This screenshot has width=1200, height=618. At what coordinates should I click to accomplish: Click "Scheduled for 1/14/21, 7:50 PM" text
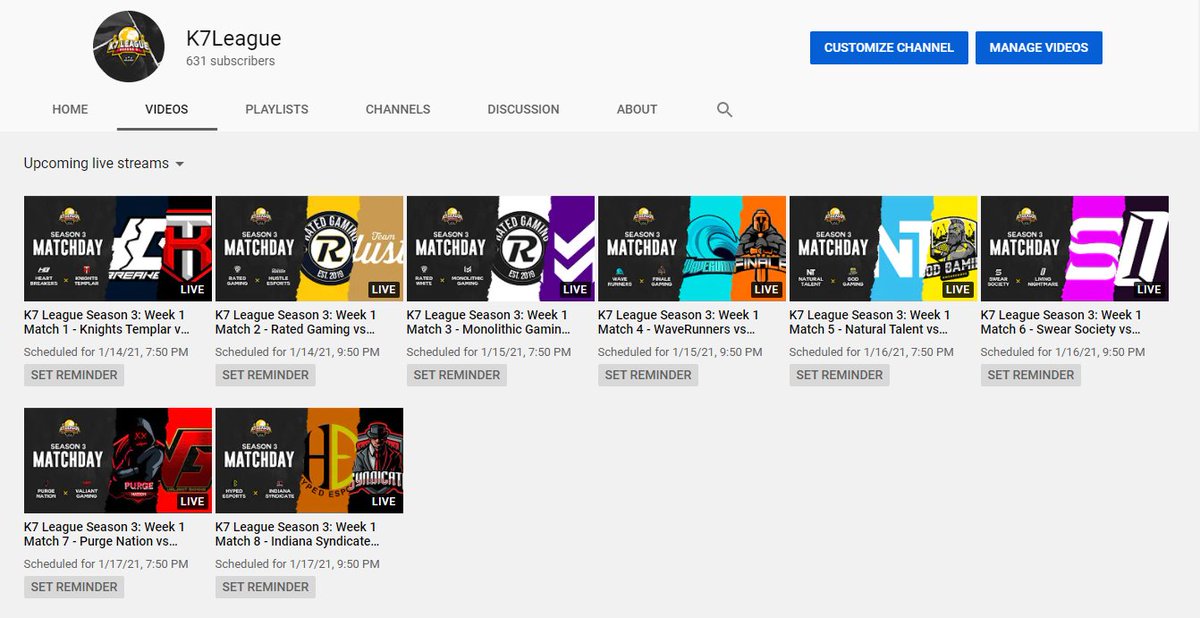[106, 352]
